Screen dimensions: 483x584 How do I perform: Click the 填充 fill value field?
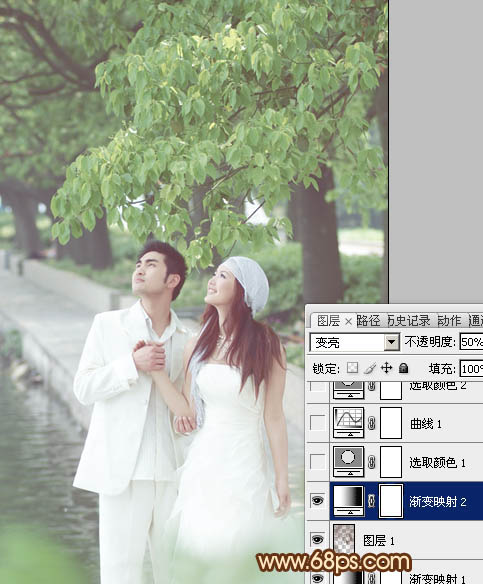[471, 368]
